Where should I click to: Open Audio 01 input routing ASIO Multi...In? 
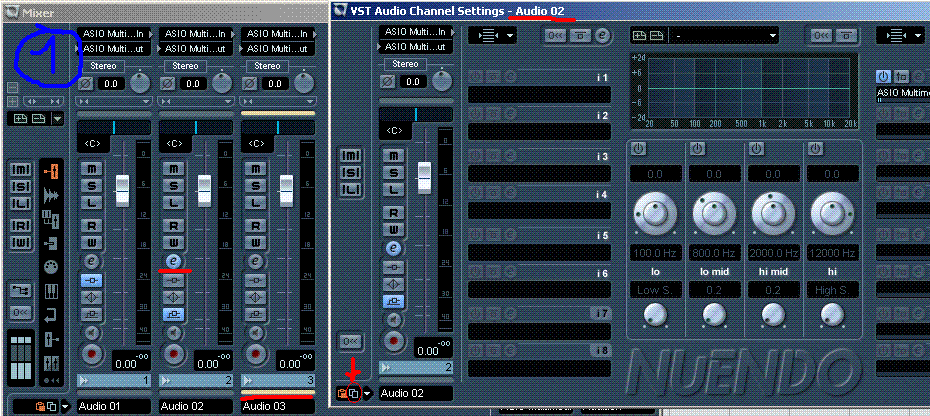(x=114, y=34)
